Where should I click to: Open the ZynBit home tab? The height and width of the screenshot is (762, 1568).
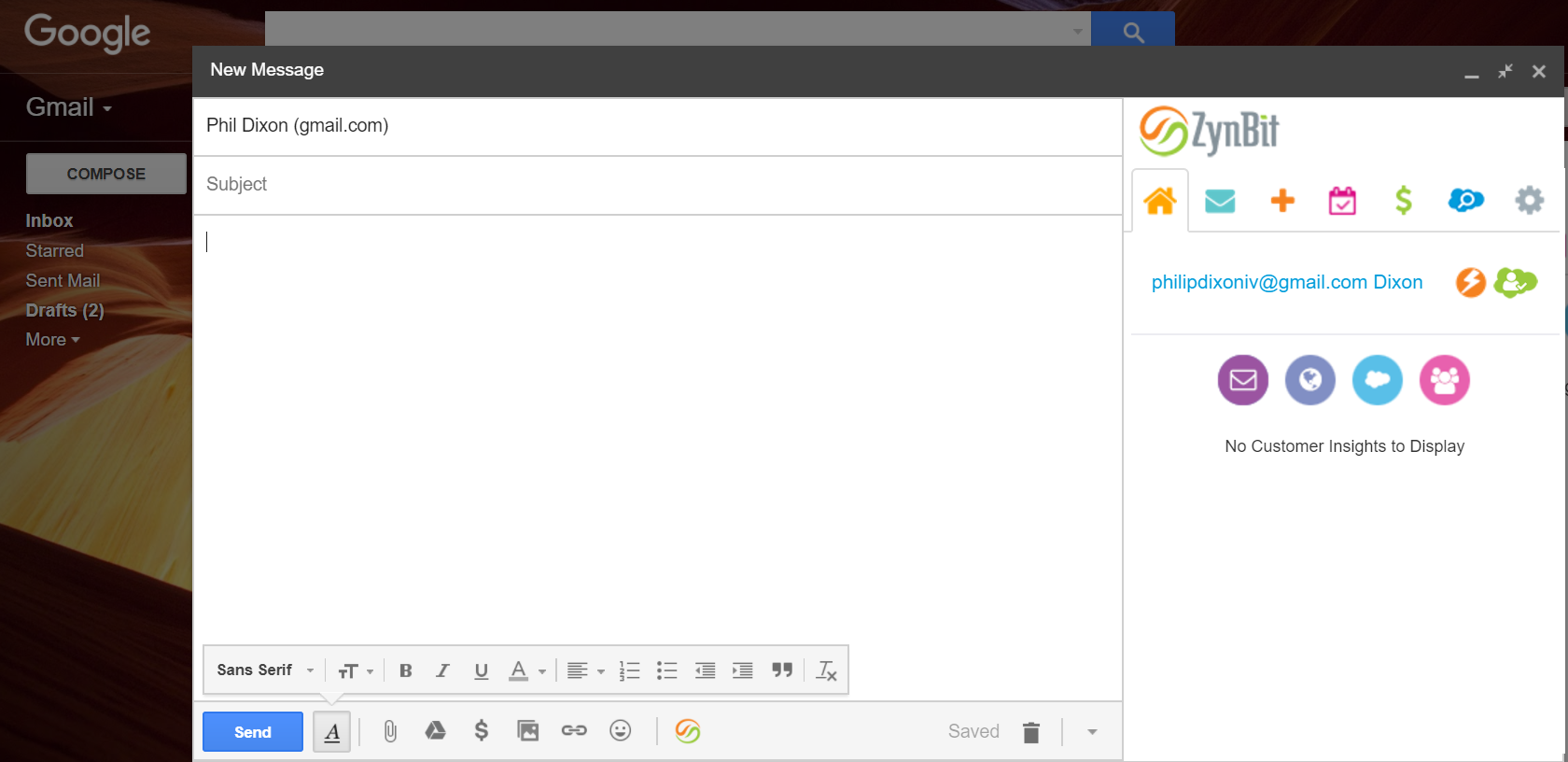pos(1160,200)
